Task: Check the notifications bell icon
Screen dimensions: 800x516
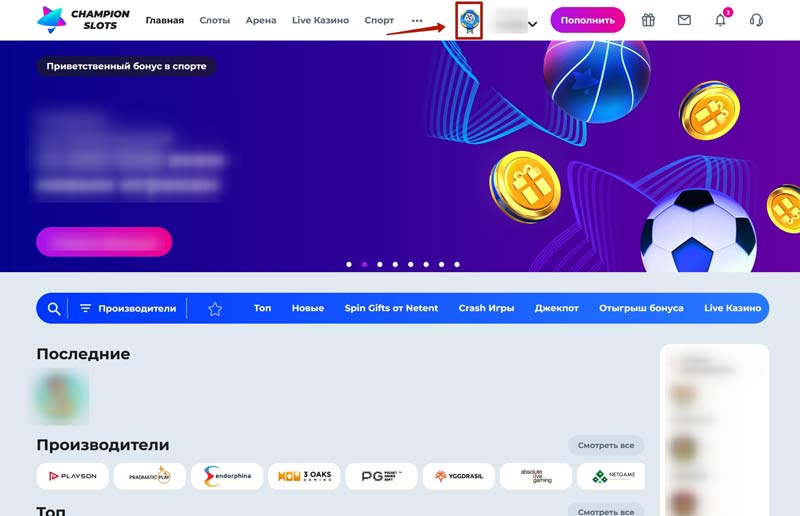Action: (720, 20)
